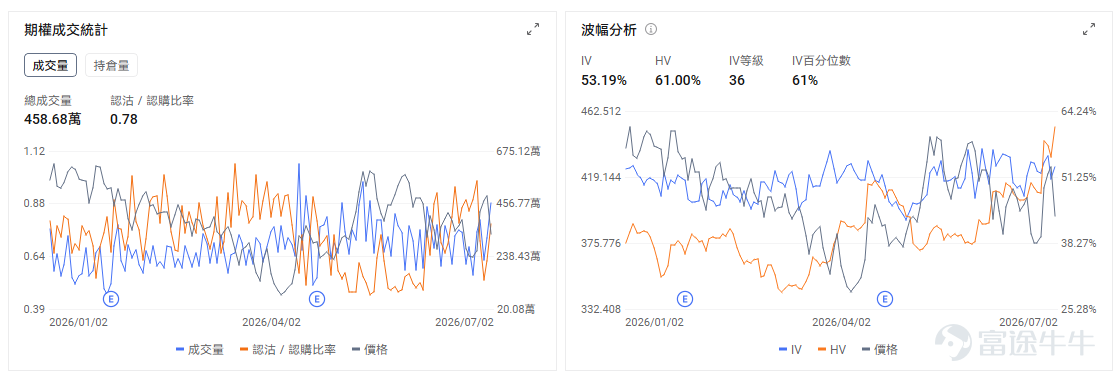This screenshot has width=1115, height=379.
Task: Click the 總成交量 value 458.68萬
Action: pos(53,119)
